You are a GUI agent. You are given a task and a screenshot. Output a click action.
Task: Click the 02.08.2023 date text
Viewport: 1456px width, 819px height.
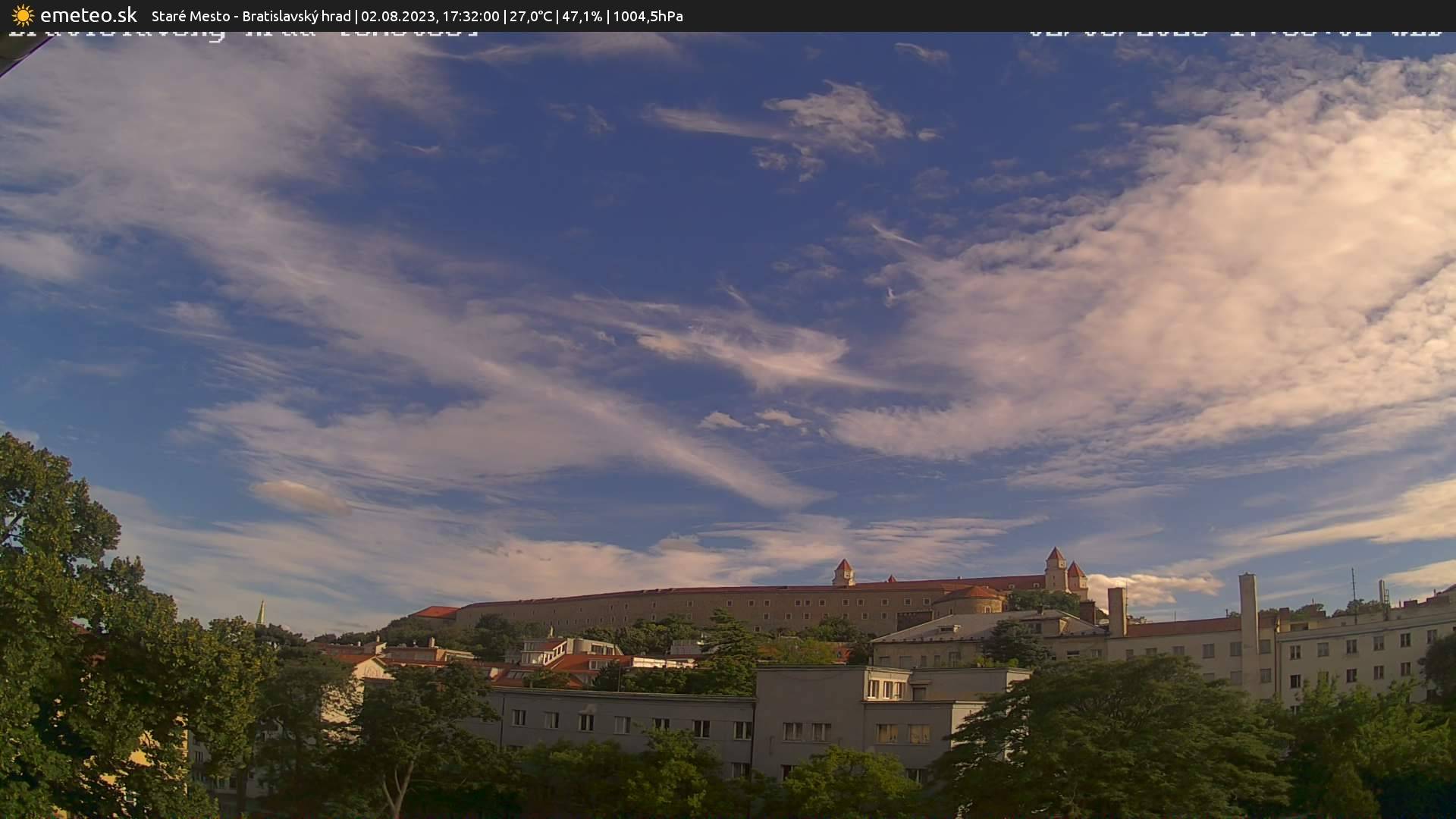coord(397,17)
